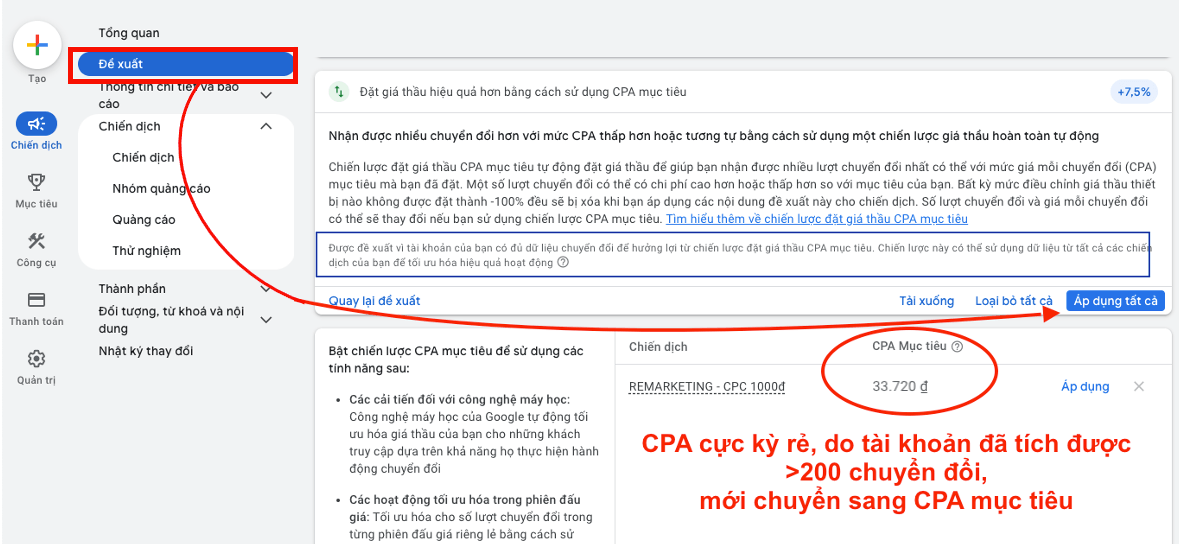Click the Chiến dịch column header
This screenshot has height=550, width=1179.
coord(658,347)
